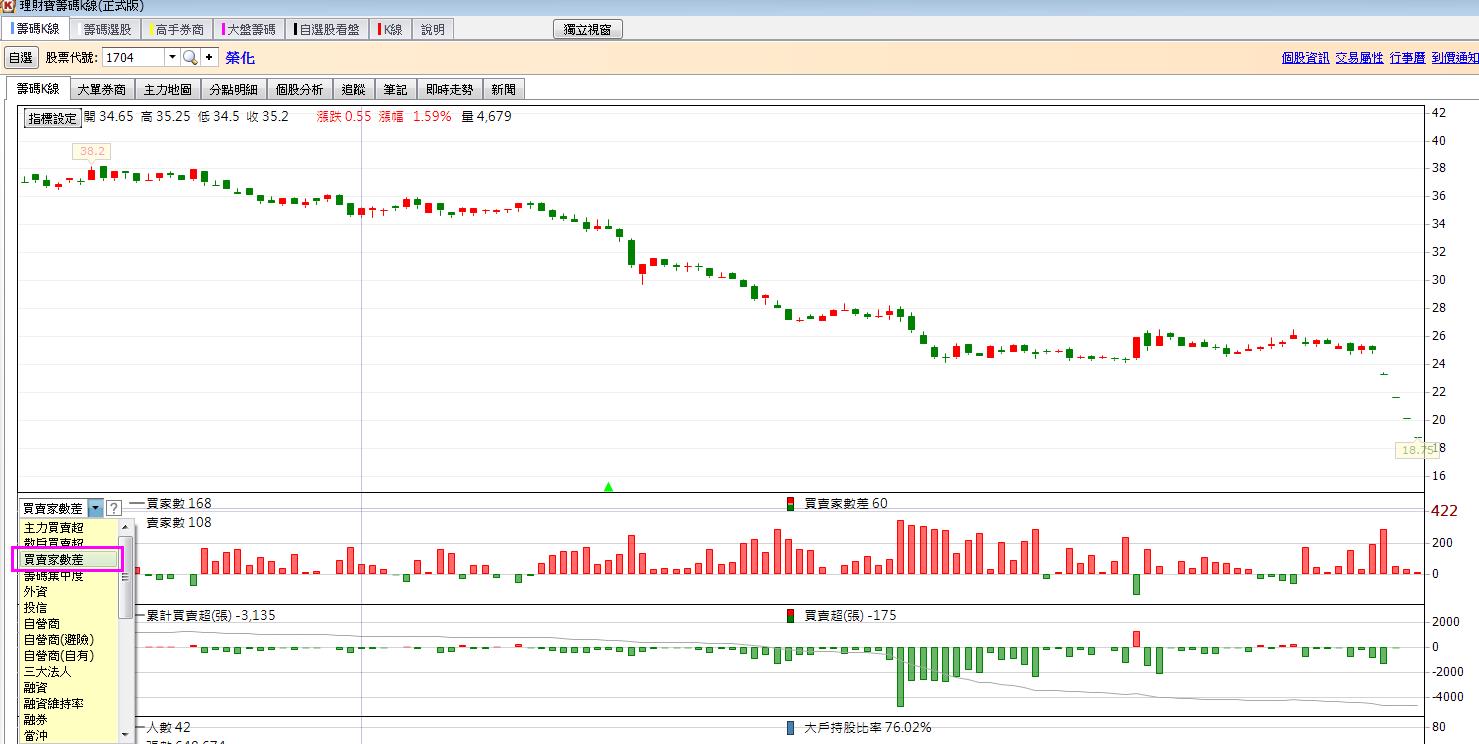This screenshot has height=744, width=1479.
Task: Click the green triangle marker under the chart
Action: (x=608, y=487)
